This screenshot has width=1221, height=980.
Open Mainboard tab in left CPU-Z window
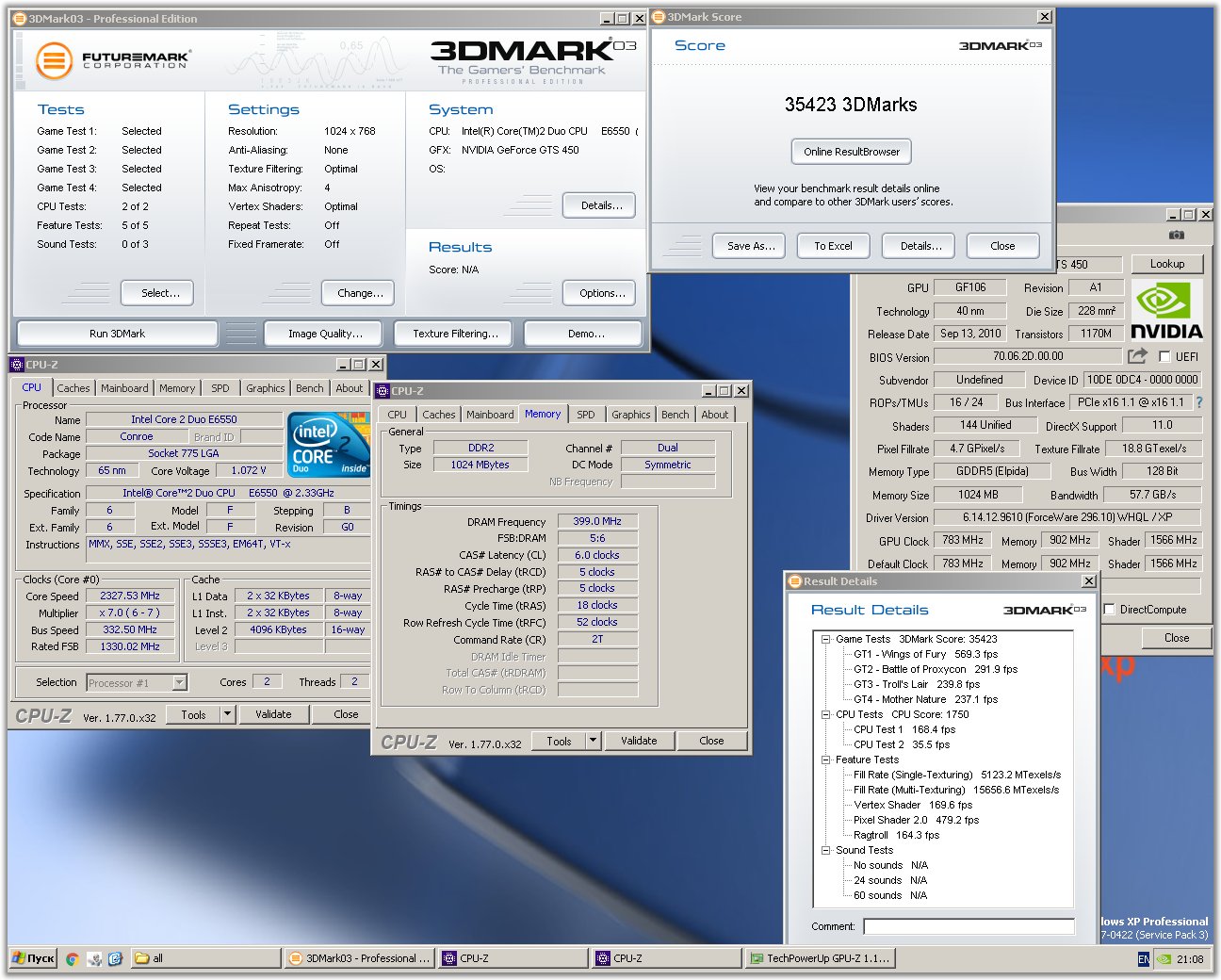pos(124,388)
